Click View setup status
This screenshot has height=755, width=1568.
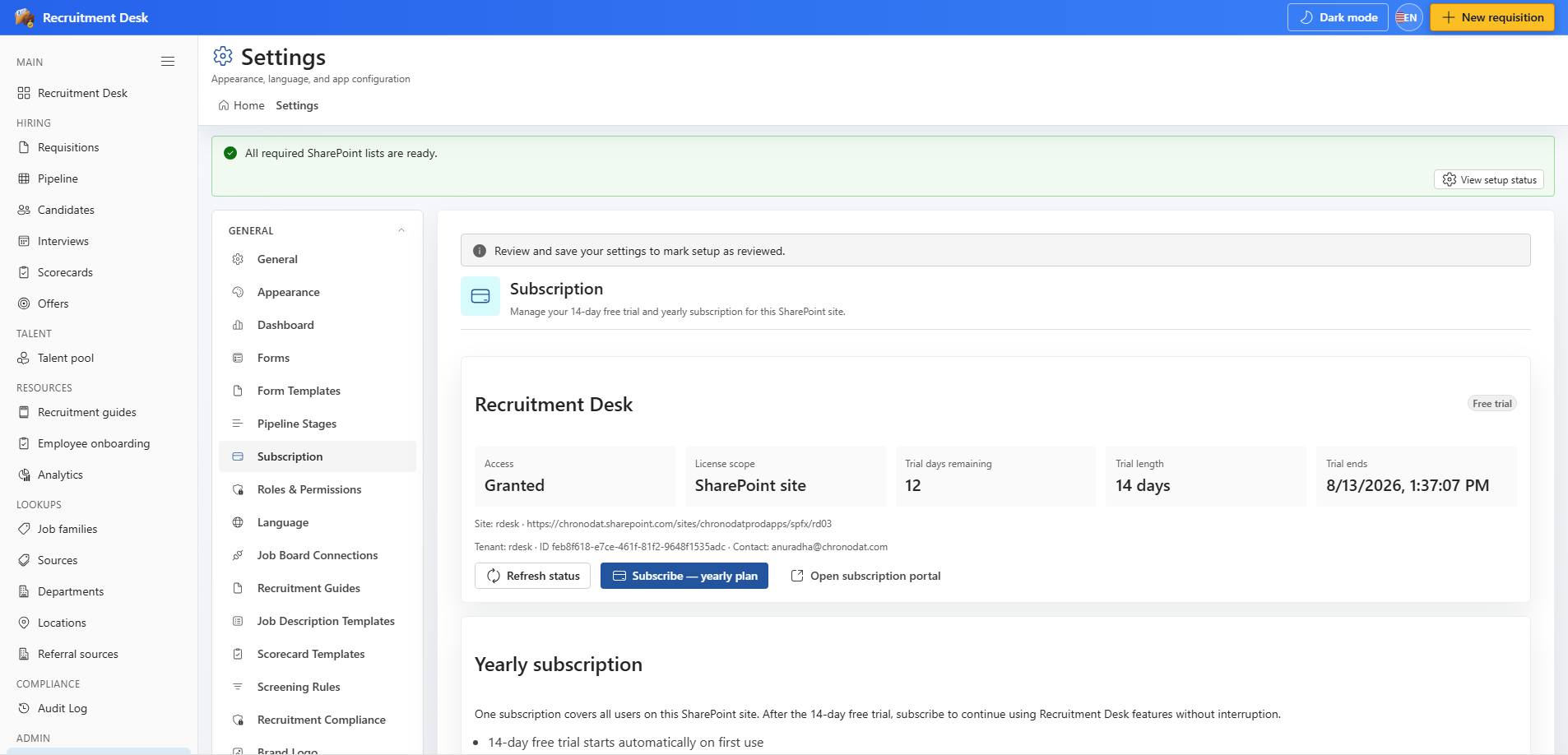pyautogui.click(x=1489, y=179)
